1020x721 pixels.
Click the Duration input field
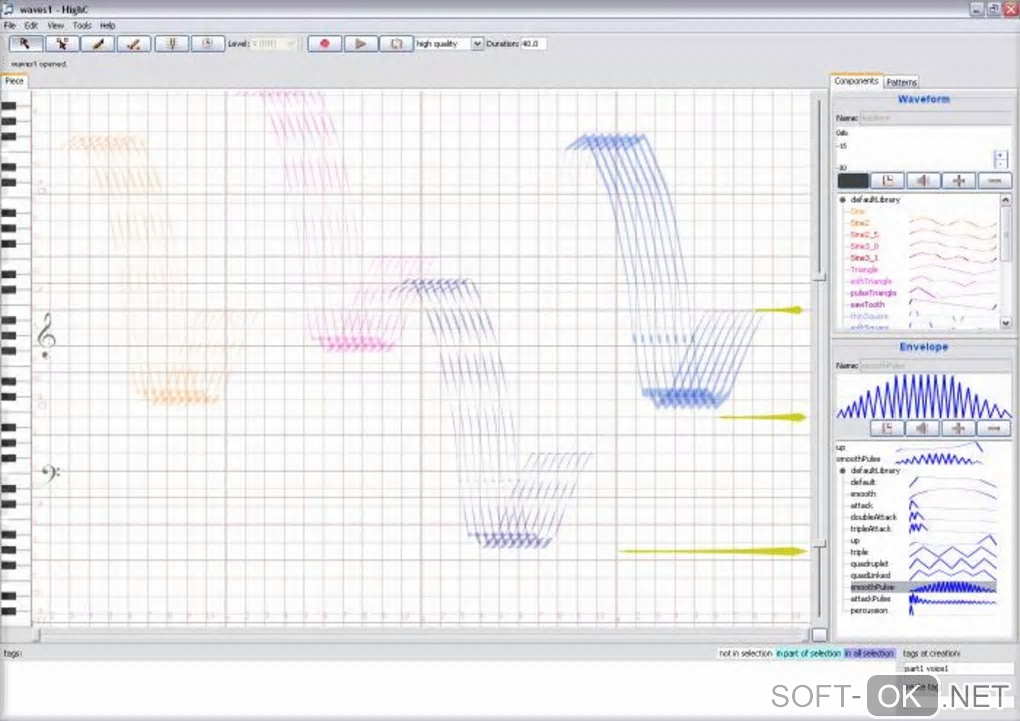click(x=533, y=44)
